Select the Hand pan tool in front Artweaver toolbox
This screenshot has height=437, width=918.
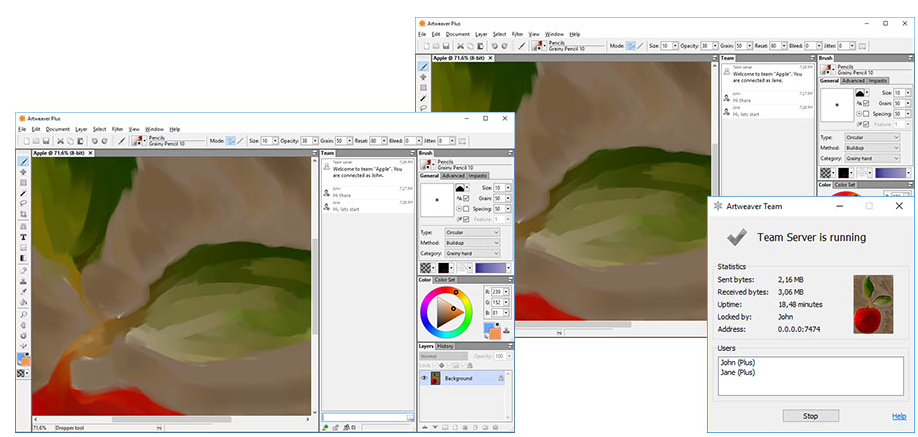coord(24,325)
